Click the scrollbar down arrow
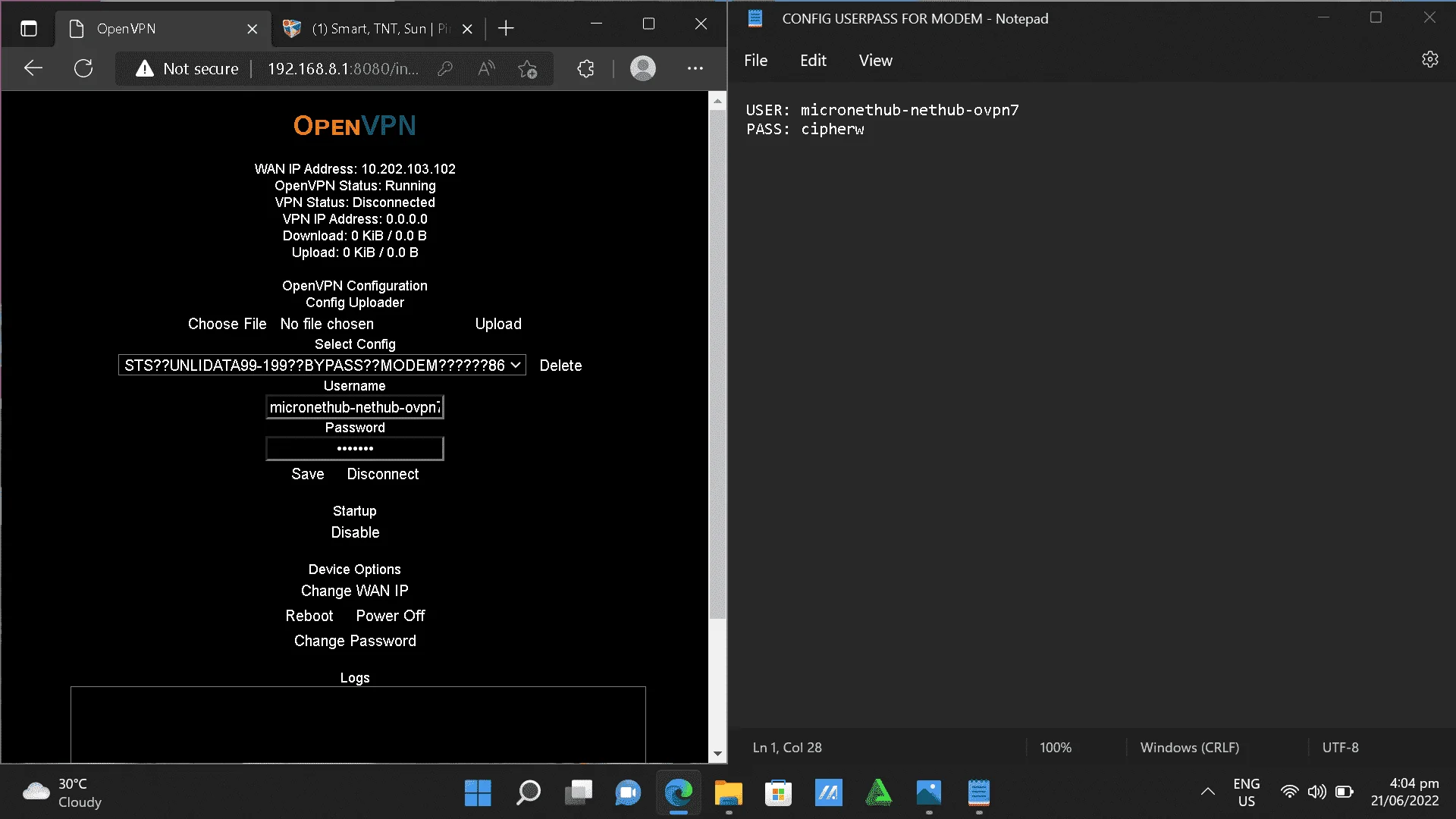The width and height of the screenshot is (1456, 819). tap(717, 755)
